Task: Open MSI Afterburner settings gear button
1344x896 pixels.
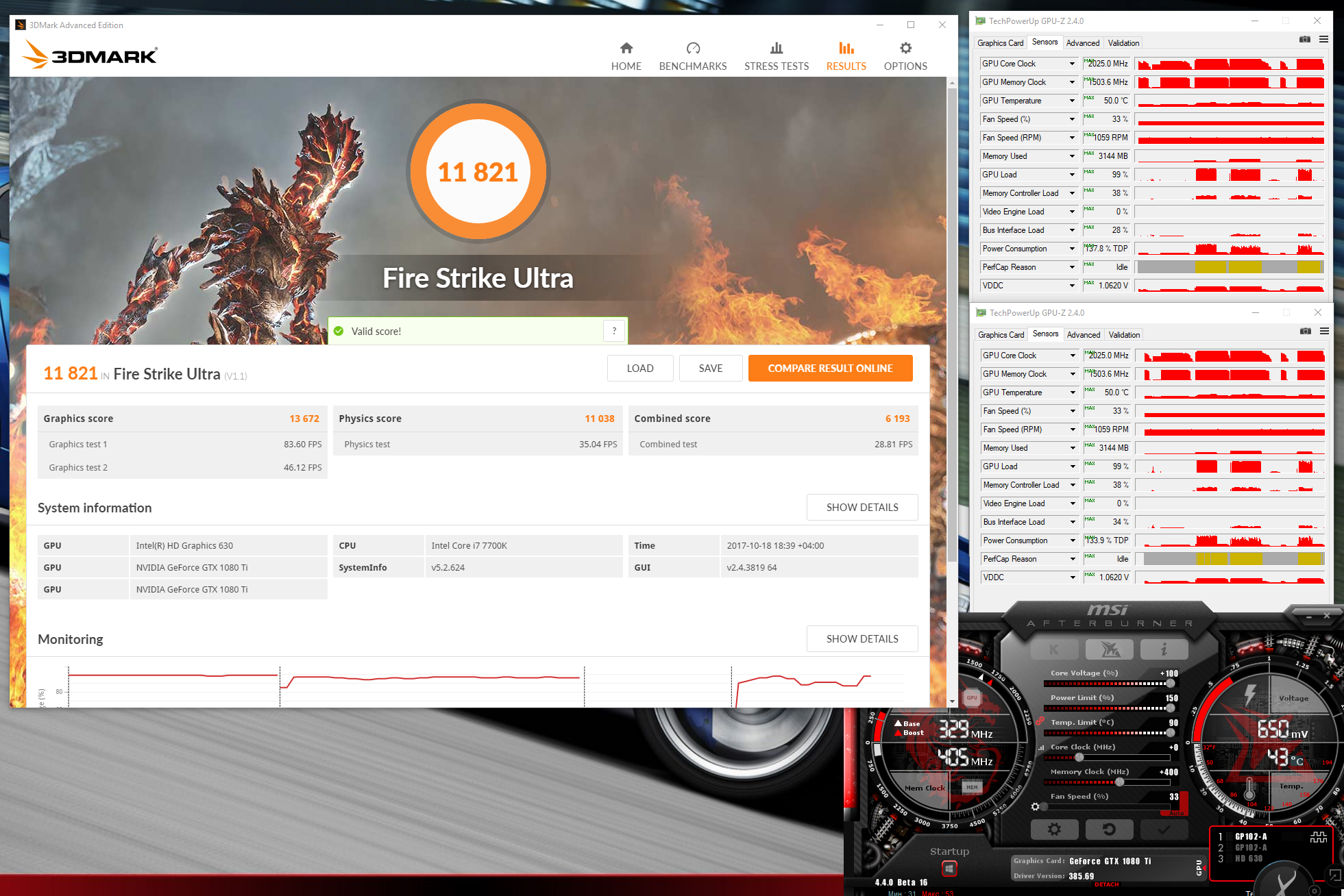Action: tap(1054, 830)
